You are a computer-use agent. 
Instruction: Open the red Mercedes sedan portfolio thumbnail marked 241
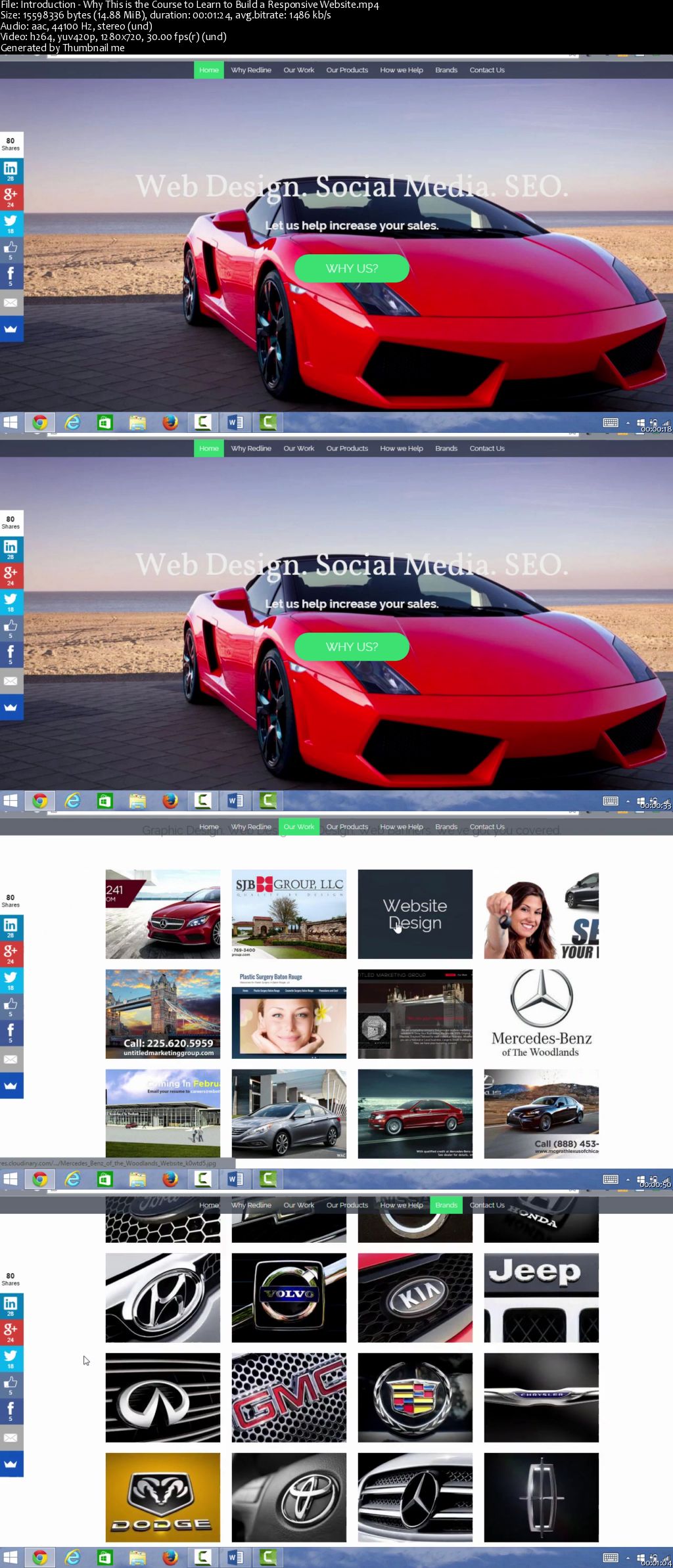(163, 914)
